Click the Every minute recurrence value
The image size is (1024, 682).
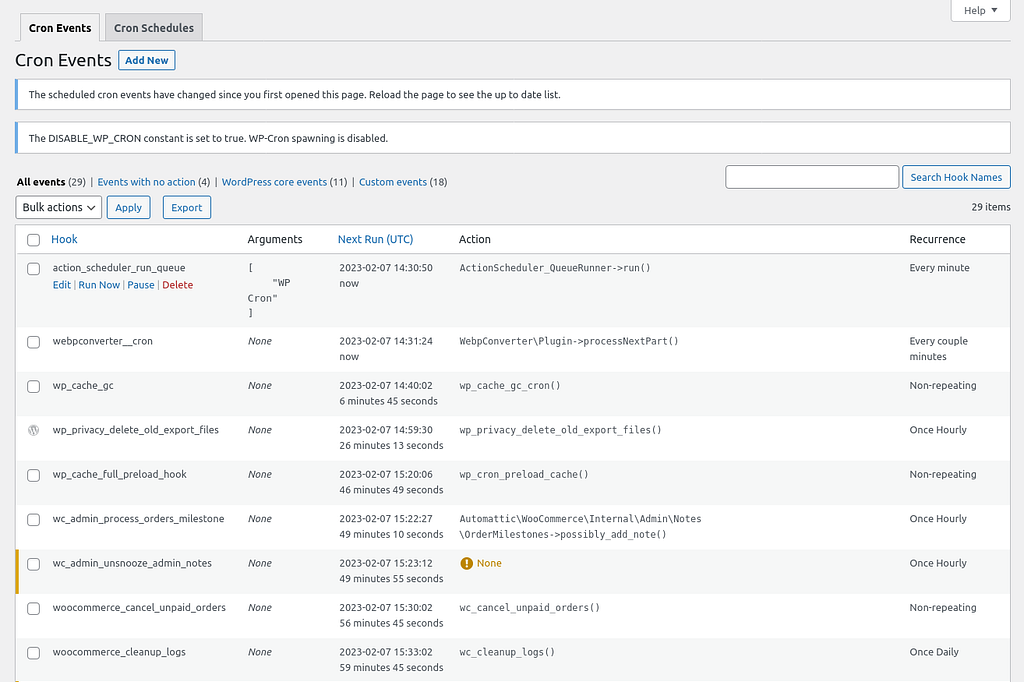(939, 268)
